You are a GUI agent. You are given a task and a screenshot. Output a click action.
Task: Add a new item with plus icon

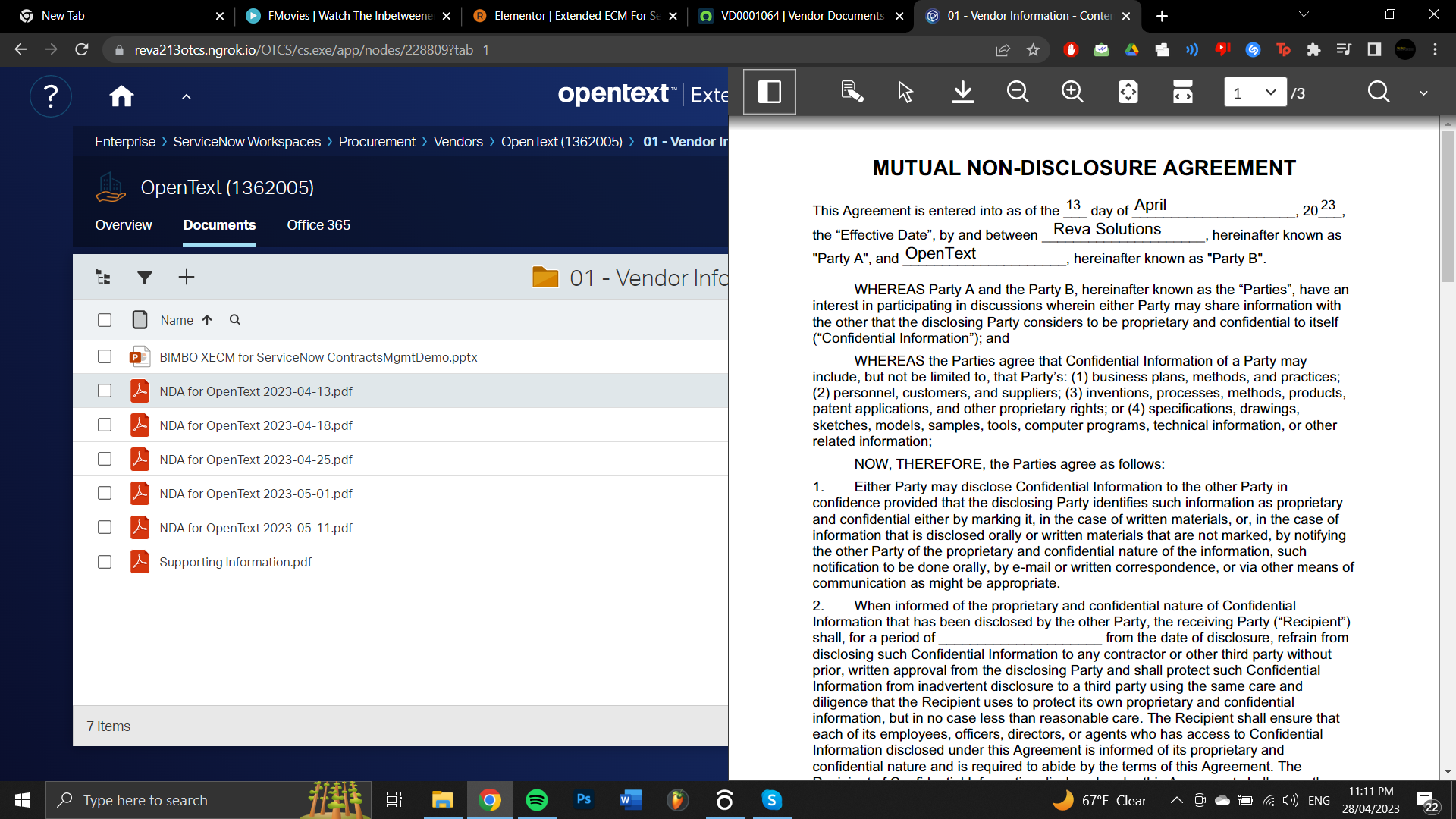coord(187,277)
